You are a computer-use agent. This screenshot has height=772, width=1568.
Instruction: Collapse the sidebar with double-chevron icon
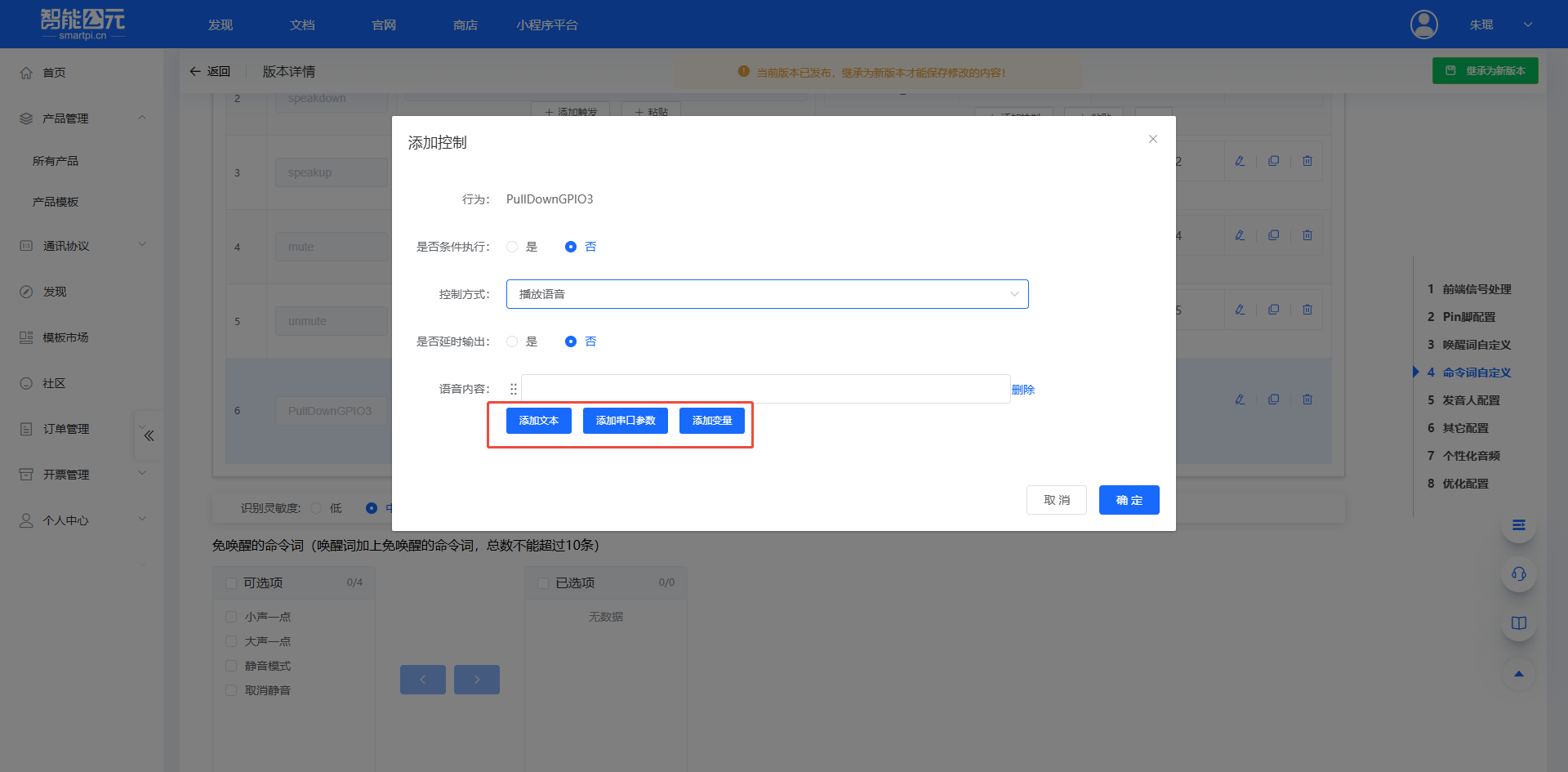coord(149,435)
